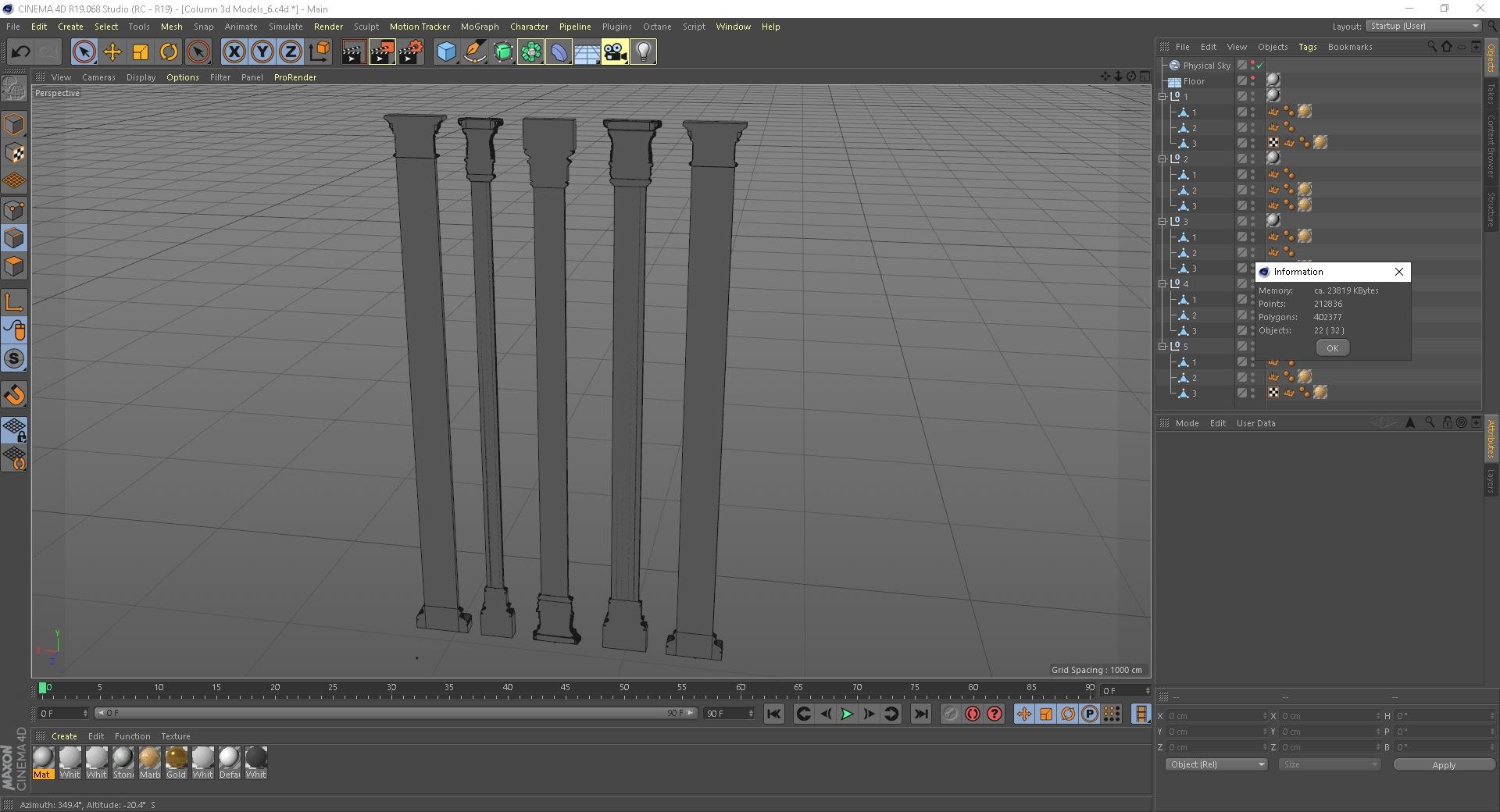Switch to the Layers side tab
1500x812 pixels.
tap(1491, 480)
